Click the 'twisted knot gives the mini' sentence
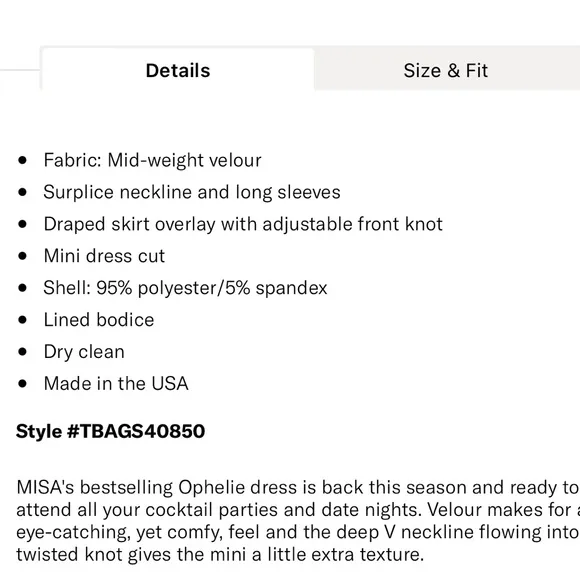This screenshot has height=580, width=580. click(131, 554)
